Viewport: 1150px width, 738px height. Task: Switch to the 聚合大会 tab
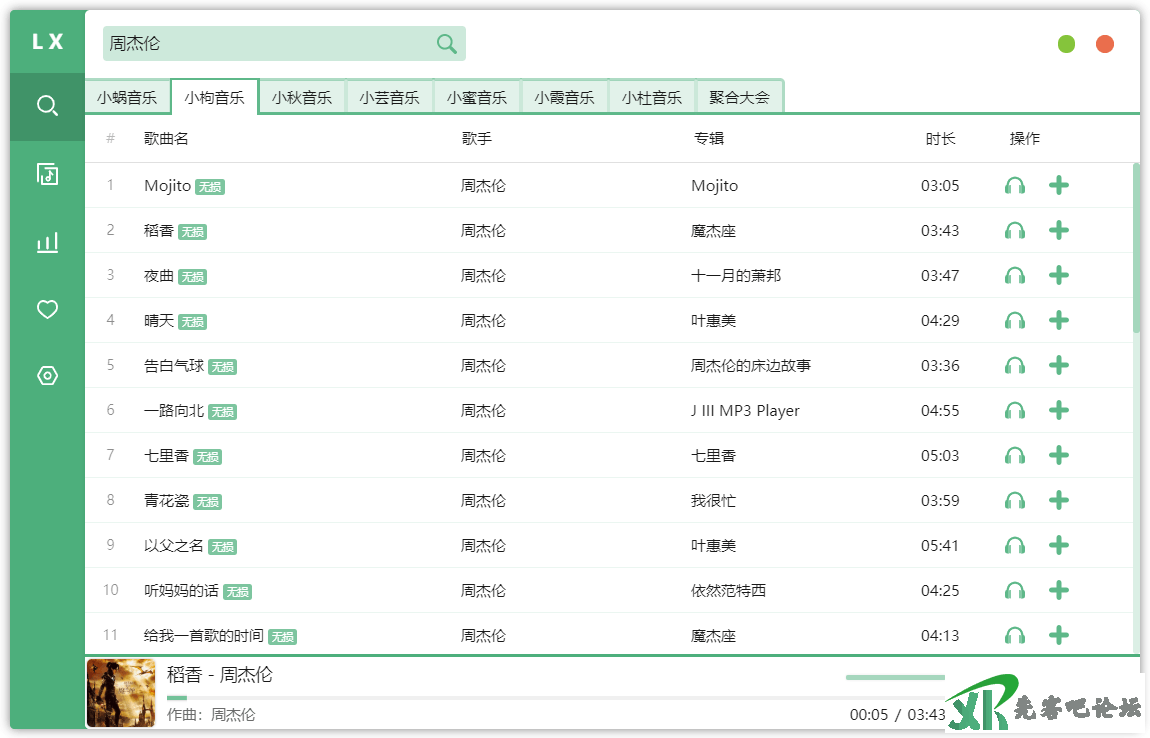739,98
